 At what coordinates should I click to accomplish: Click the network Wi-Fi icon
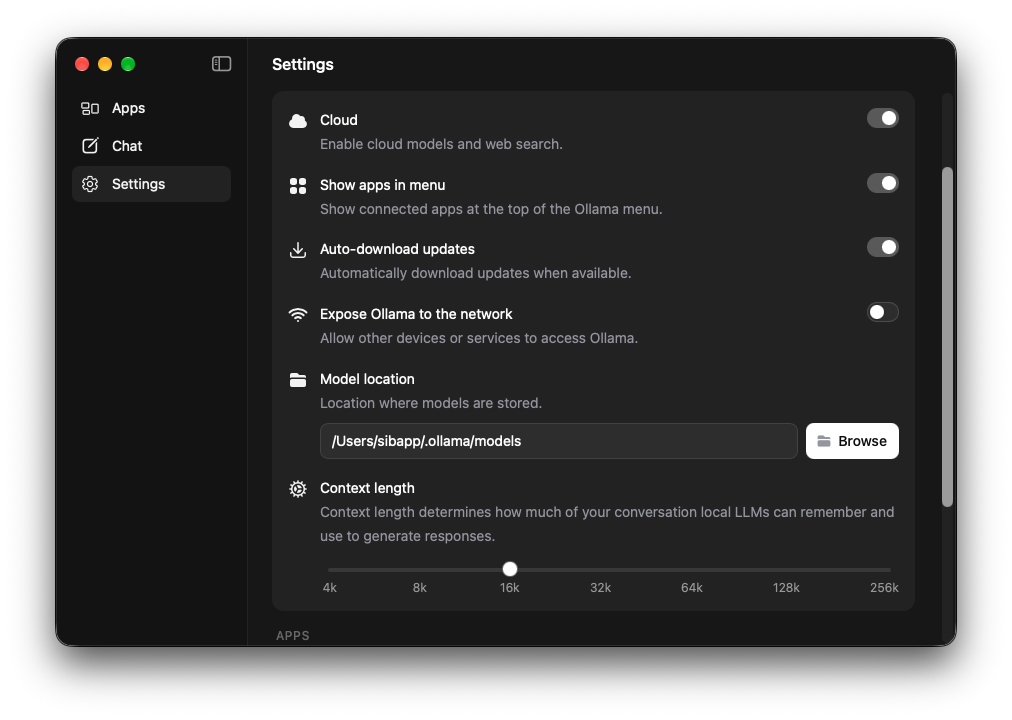point(298,314)
